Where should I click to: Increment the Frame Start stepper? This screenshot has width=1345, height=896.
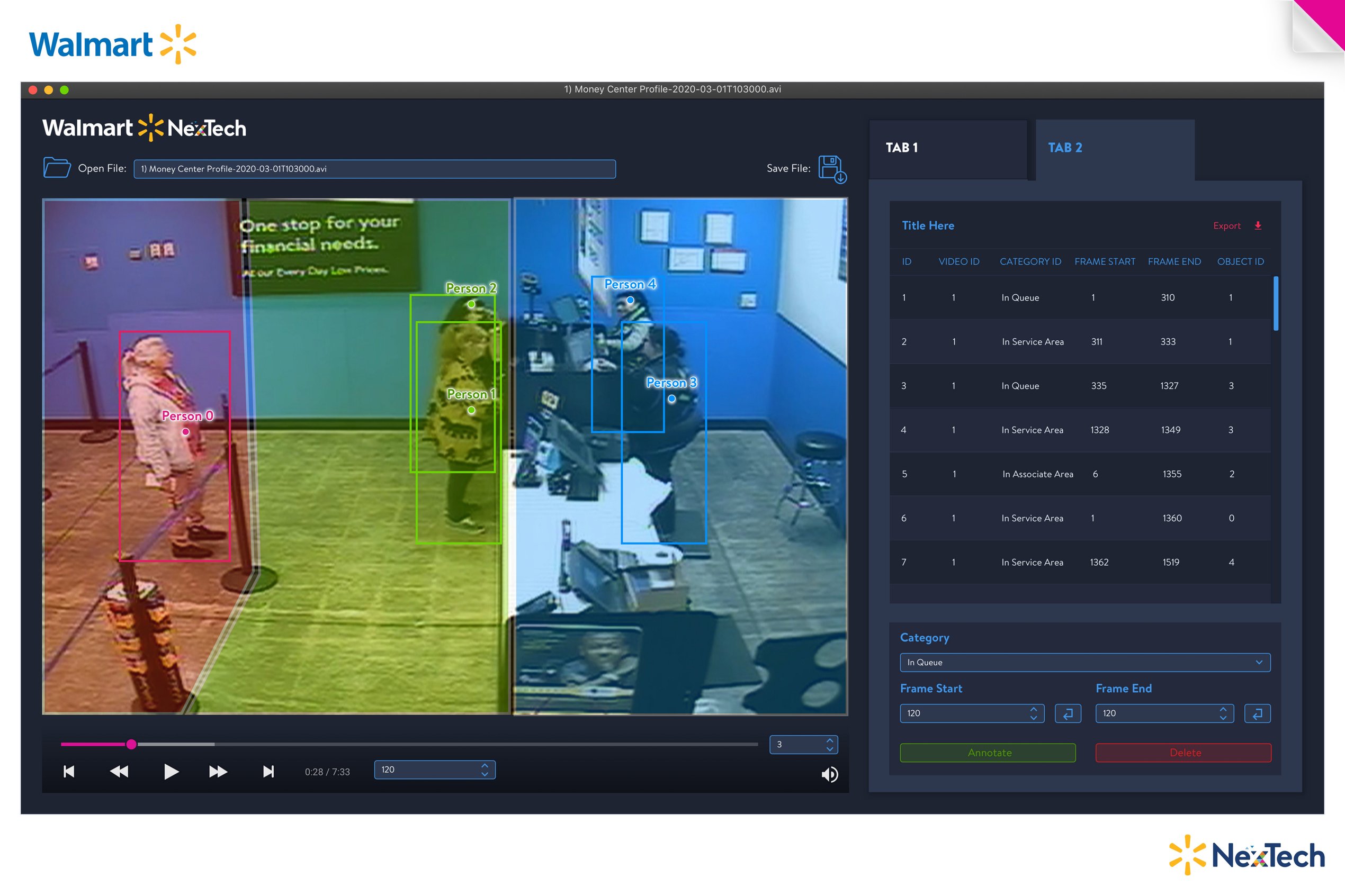coord(1033,709)
